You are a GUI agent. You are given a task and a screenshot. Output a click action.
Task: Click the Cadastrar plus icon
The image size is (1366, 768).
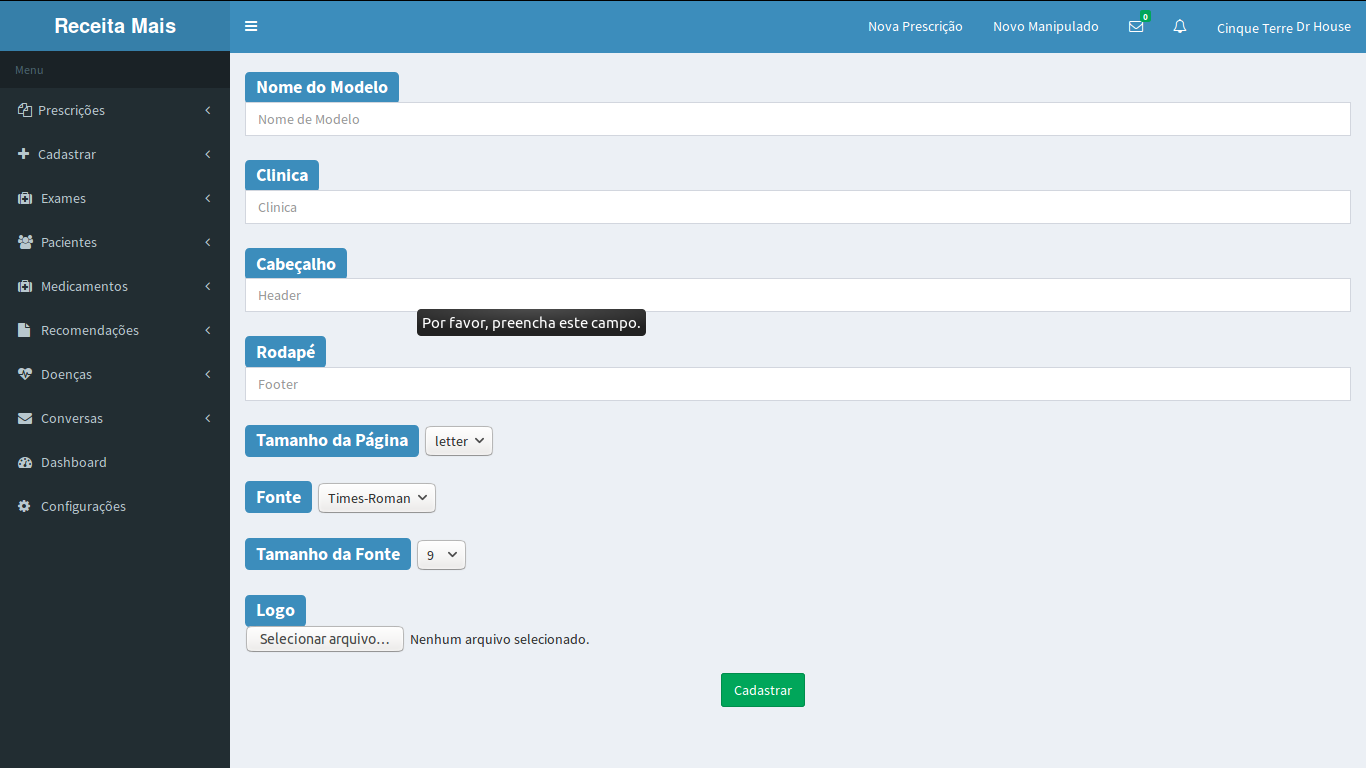(24, 154)
